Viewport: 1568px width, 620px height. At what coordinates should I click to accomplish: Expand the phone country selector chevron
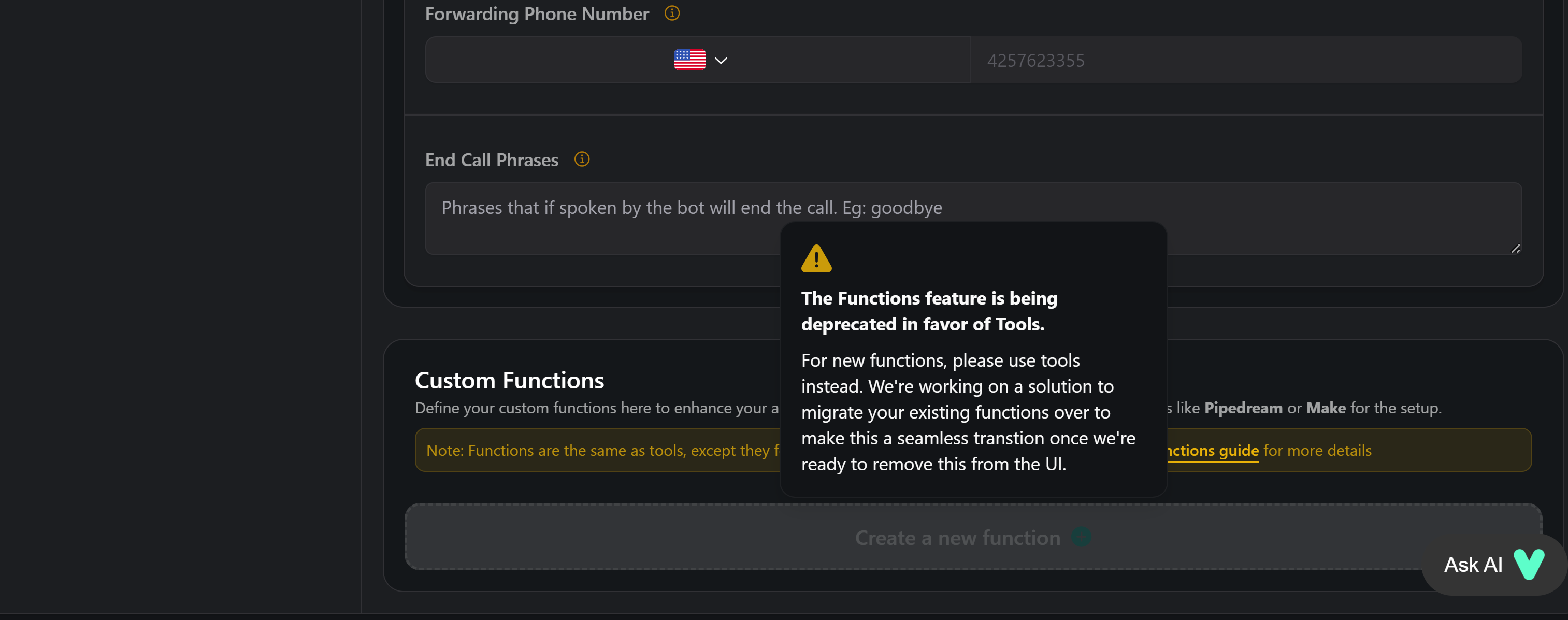pyautogui.click(x=721, y=60)
